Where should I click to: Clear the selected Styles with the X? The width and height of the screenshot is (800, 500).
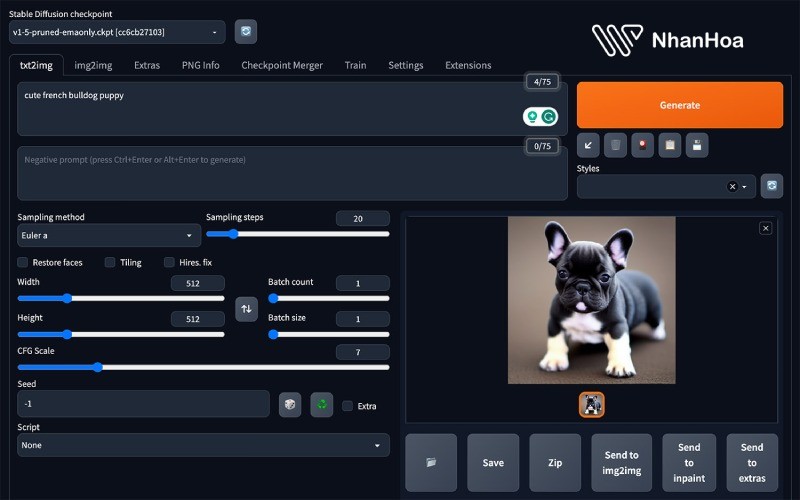pos(732,187)
